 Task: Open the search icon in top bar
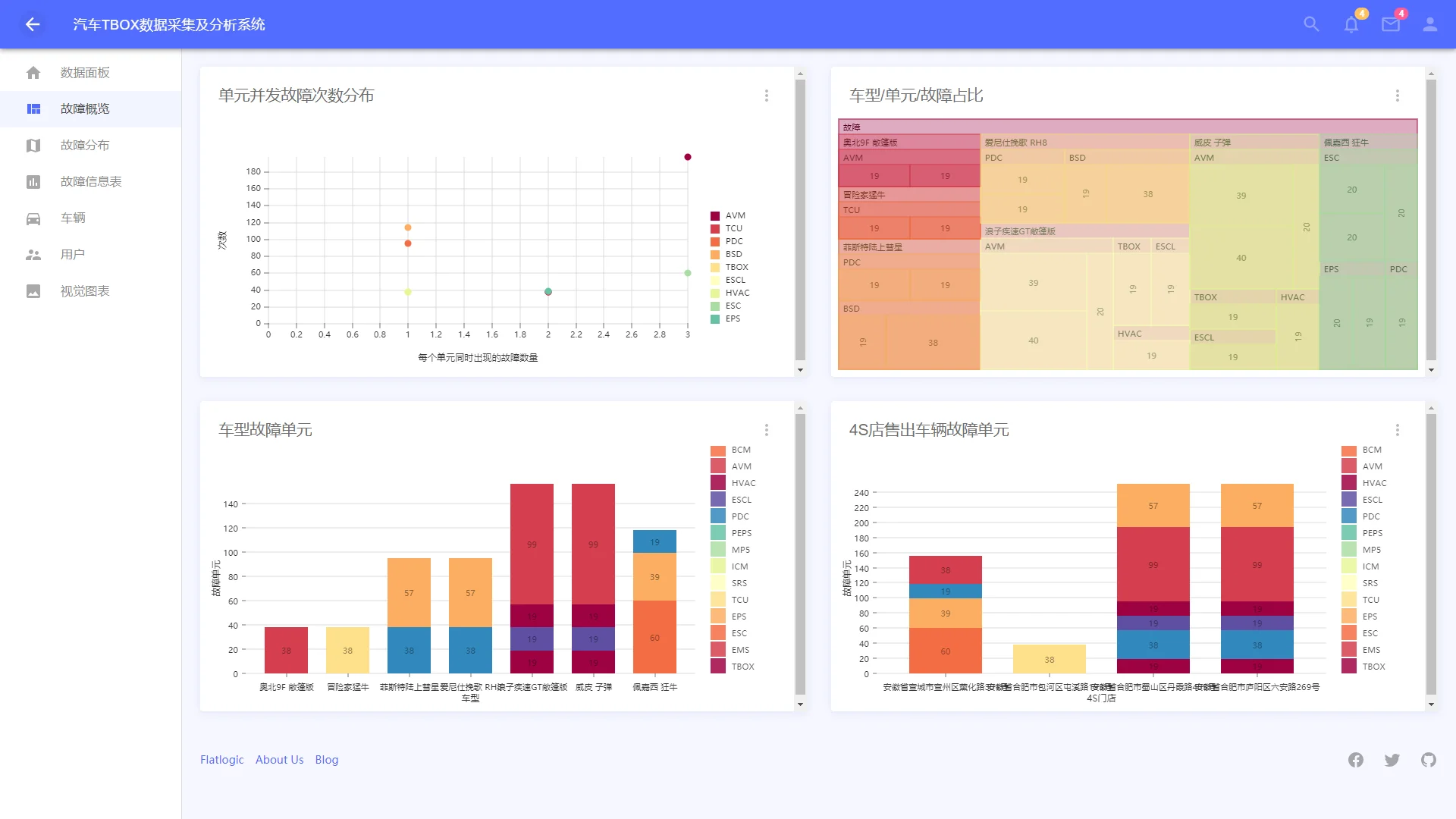1311,24
